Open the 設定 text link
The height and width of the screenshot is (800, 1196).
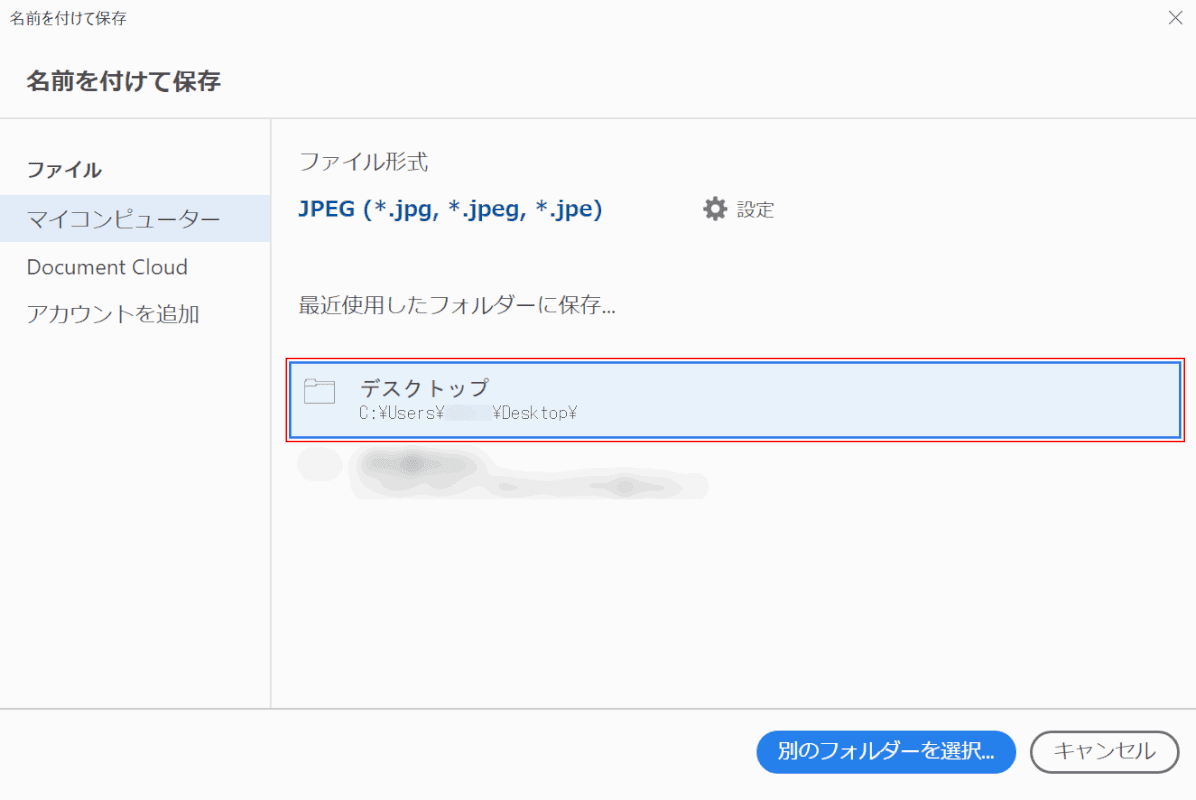click(755, 210)
